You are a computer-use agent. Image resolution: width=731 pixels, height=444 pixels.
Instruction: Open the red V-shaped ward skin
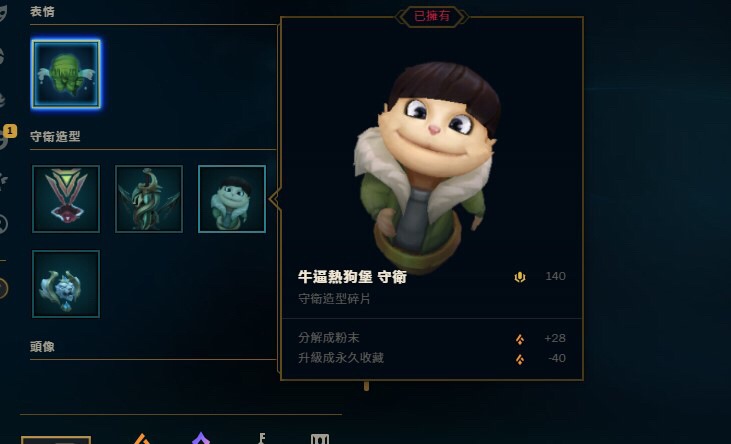[x=66, y=199]
